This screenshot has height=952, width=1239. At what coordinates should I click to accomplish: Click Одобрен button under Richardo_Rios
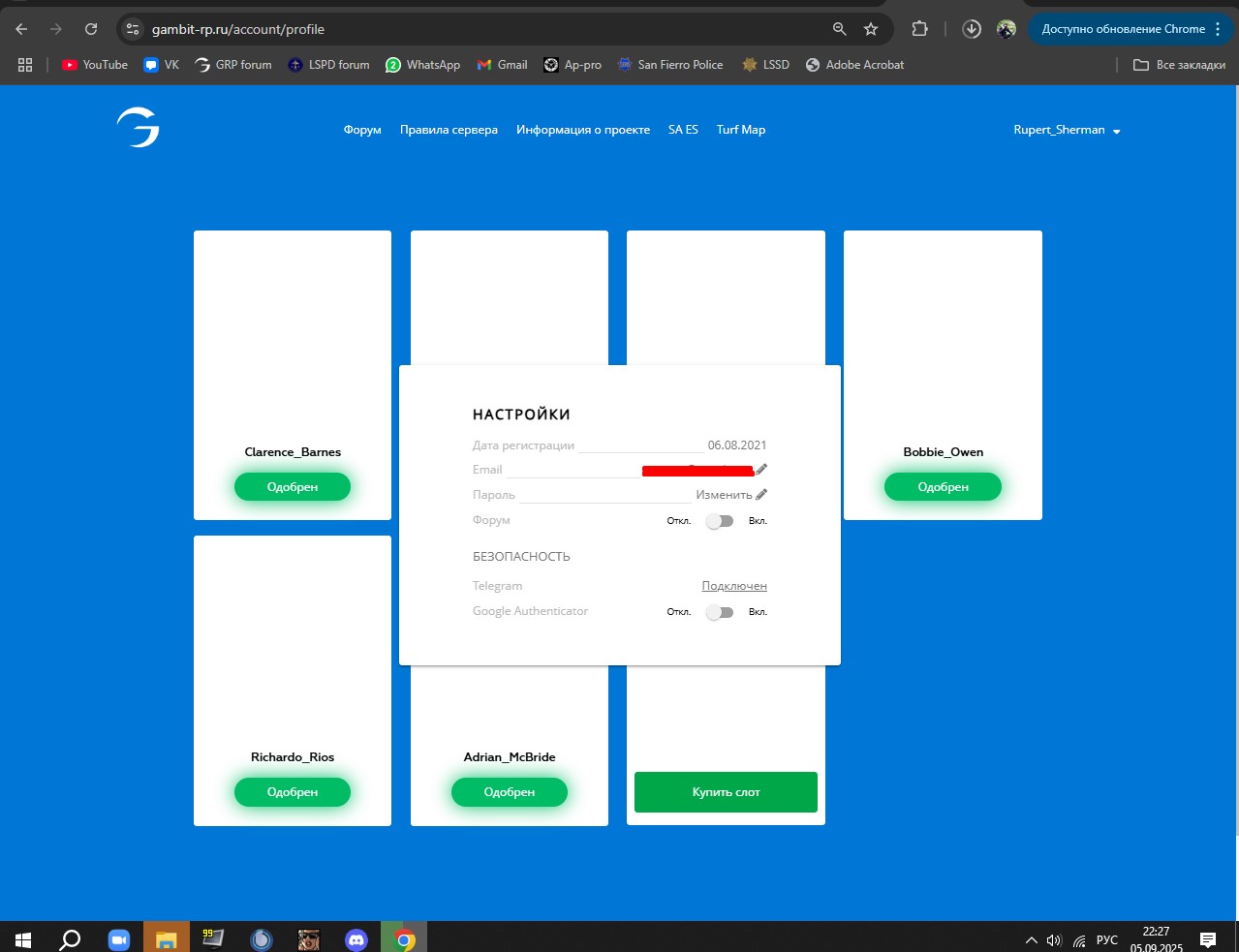(x=293, y=792)
